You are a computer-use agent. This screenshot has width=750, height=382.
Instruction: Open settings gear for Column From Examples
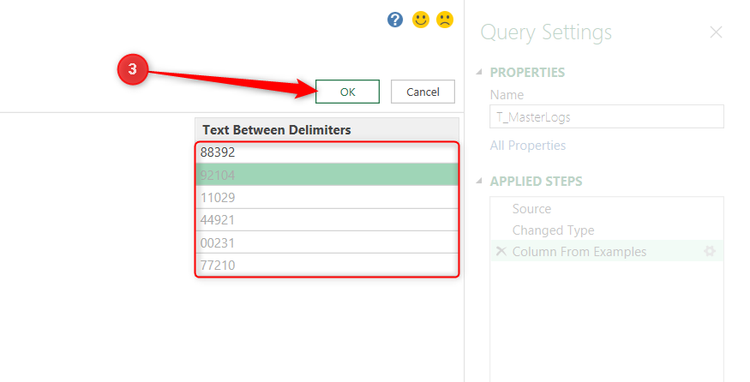tap(710, 251)
